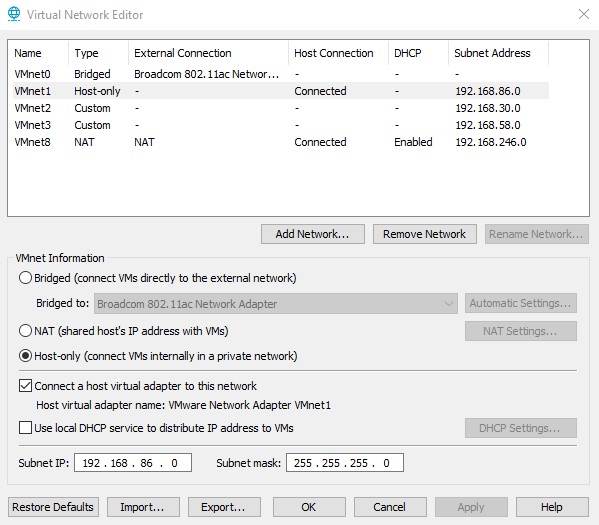The height and width of the screenshot is (525, 599).
Task: Click subnet address 192.168.246.0 cell
Action: (491, 142)
